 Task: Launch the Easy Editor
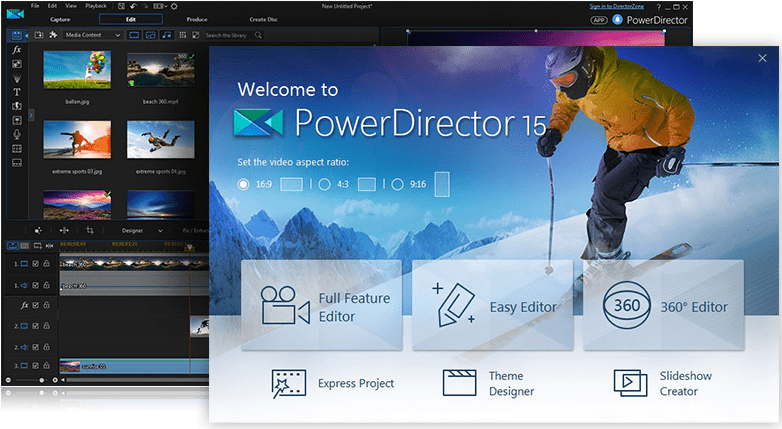point(493,305)
